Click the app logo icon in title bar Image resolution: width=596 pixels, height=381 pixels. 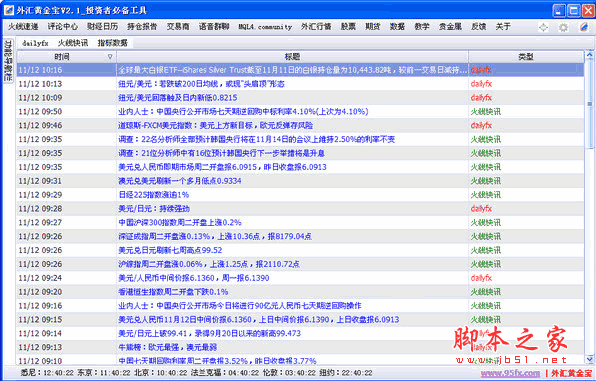[x=9, y=10]
